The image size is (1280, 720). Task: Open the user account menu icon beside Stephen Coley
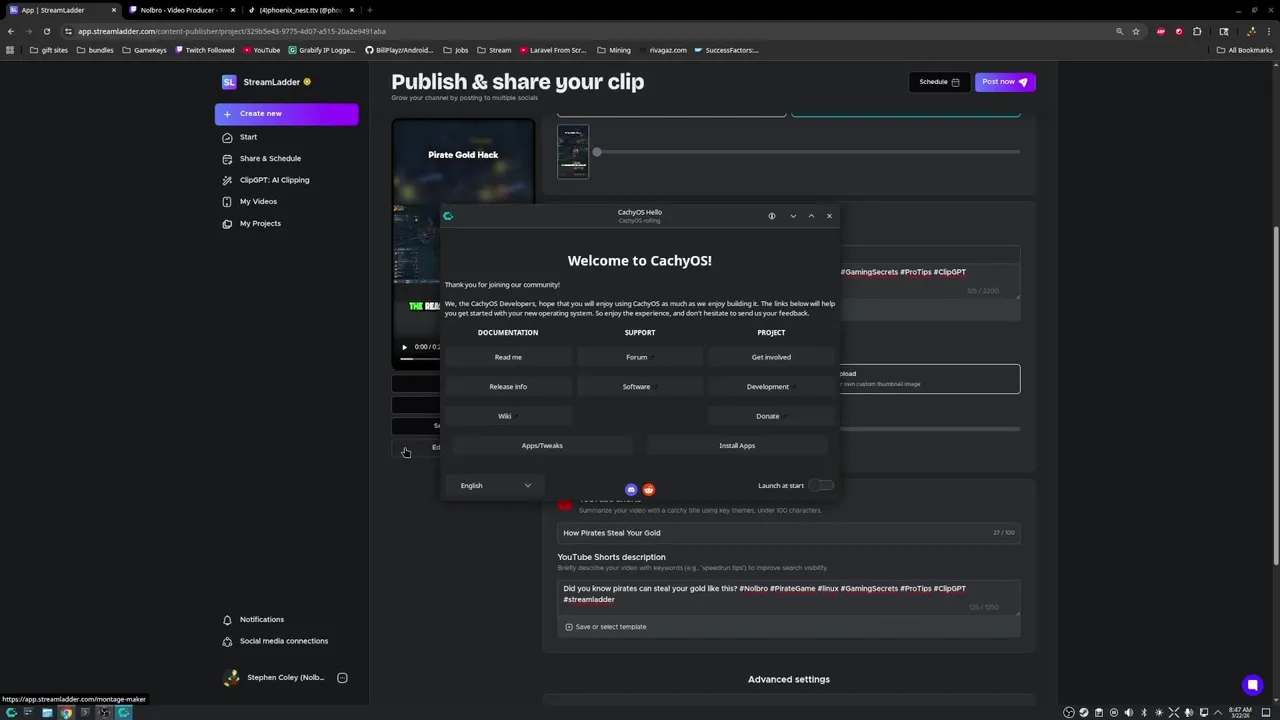point(342,678)
